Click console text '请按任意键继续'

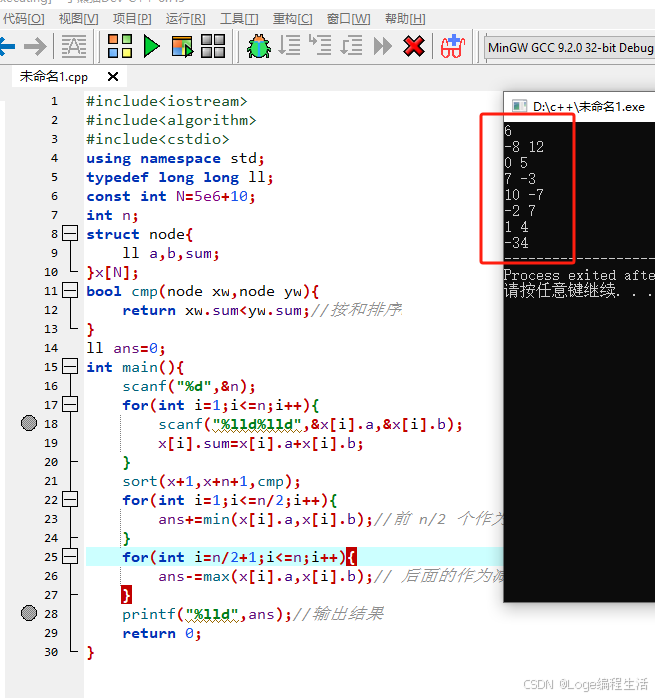[560, 291]
